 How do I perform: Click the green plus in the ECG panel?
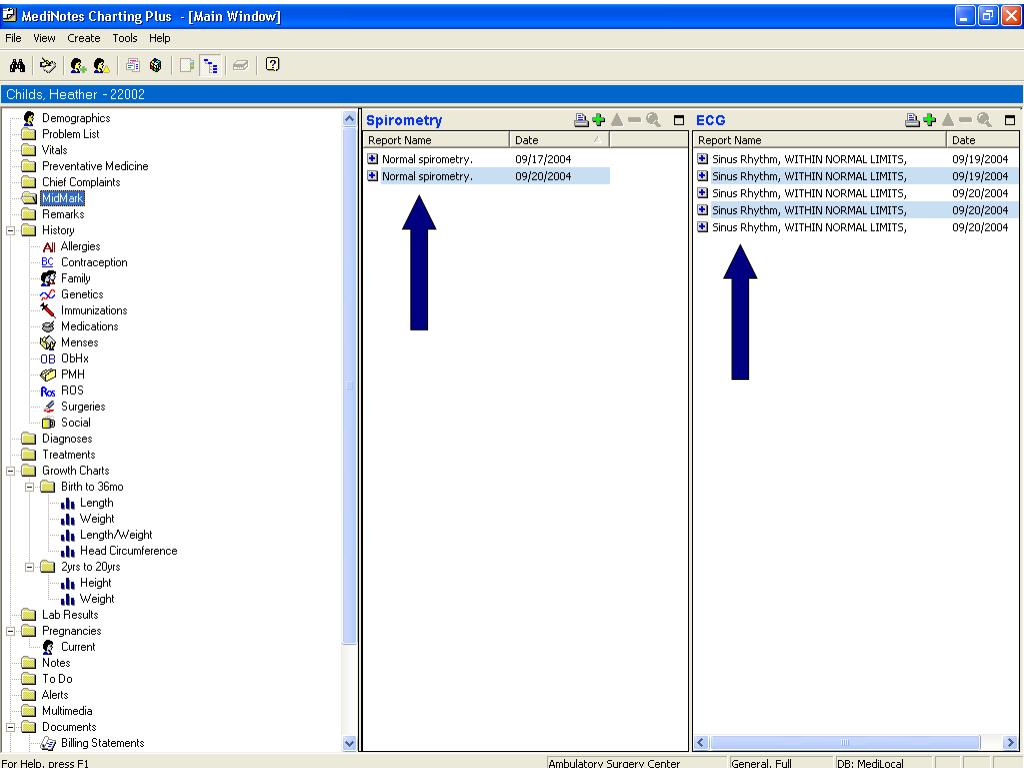(929, 120)
